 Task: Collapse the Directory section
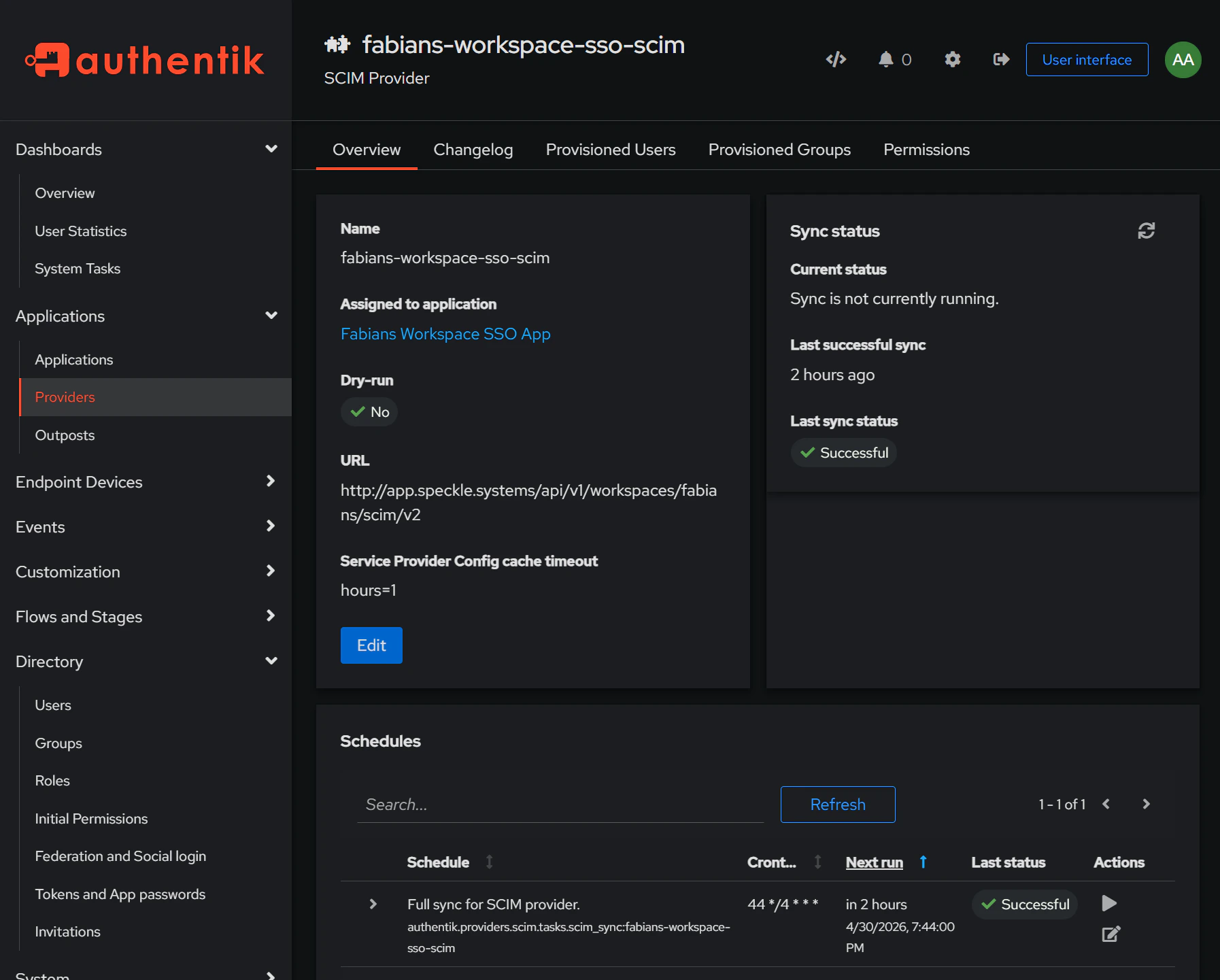click(271, 661)
